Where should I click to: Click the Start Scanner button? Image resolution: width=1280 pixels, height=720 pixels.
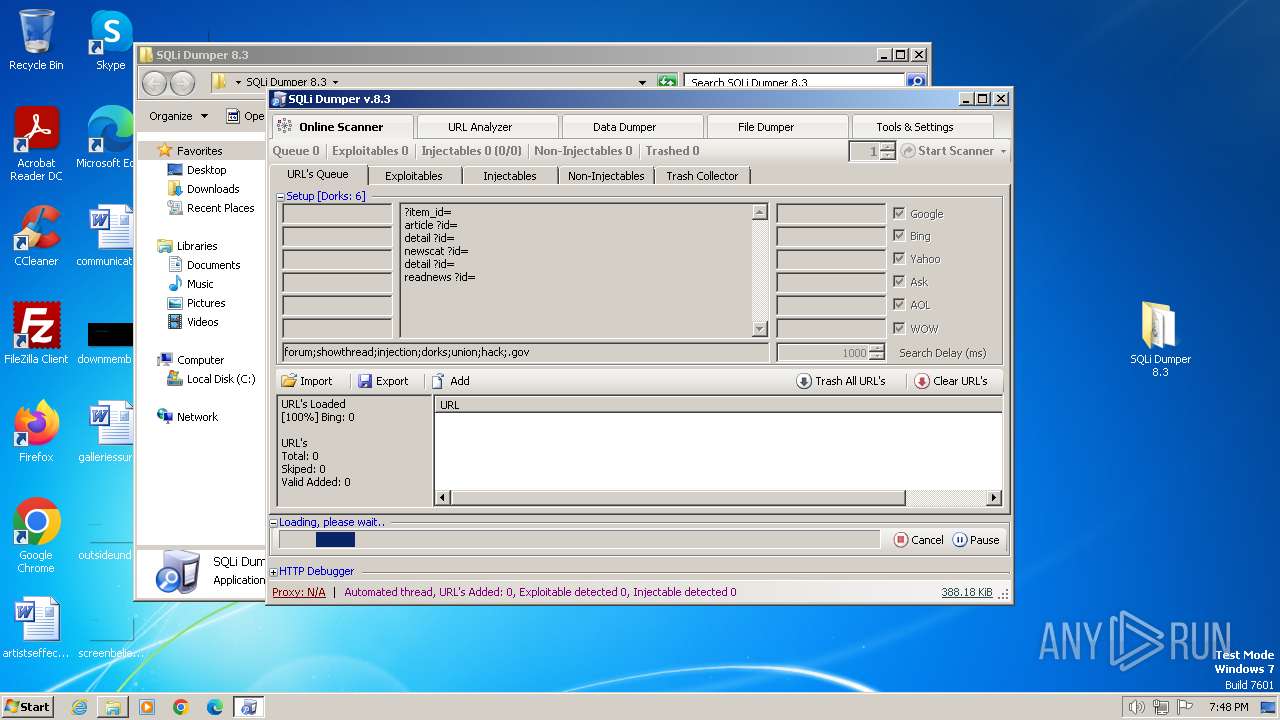[x=947, y=151]
